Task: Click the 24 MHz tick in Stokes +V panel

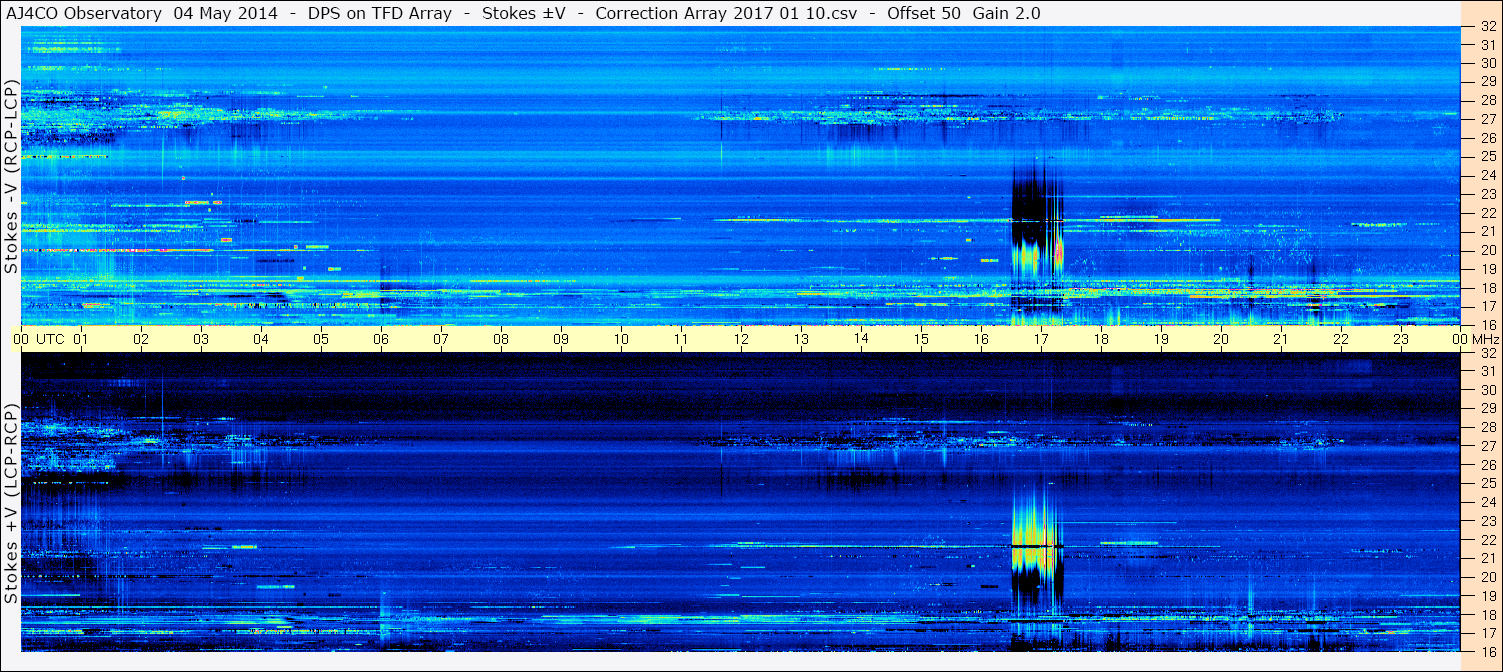Action: 1487,502
